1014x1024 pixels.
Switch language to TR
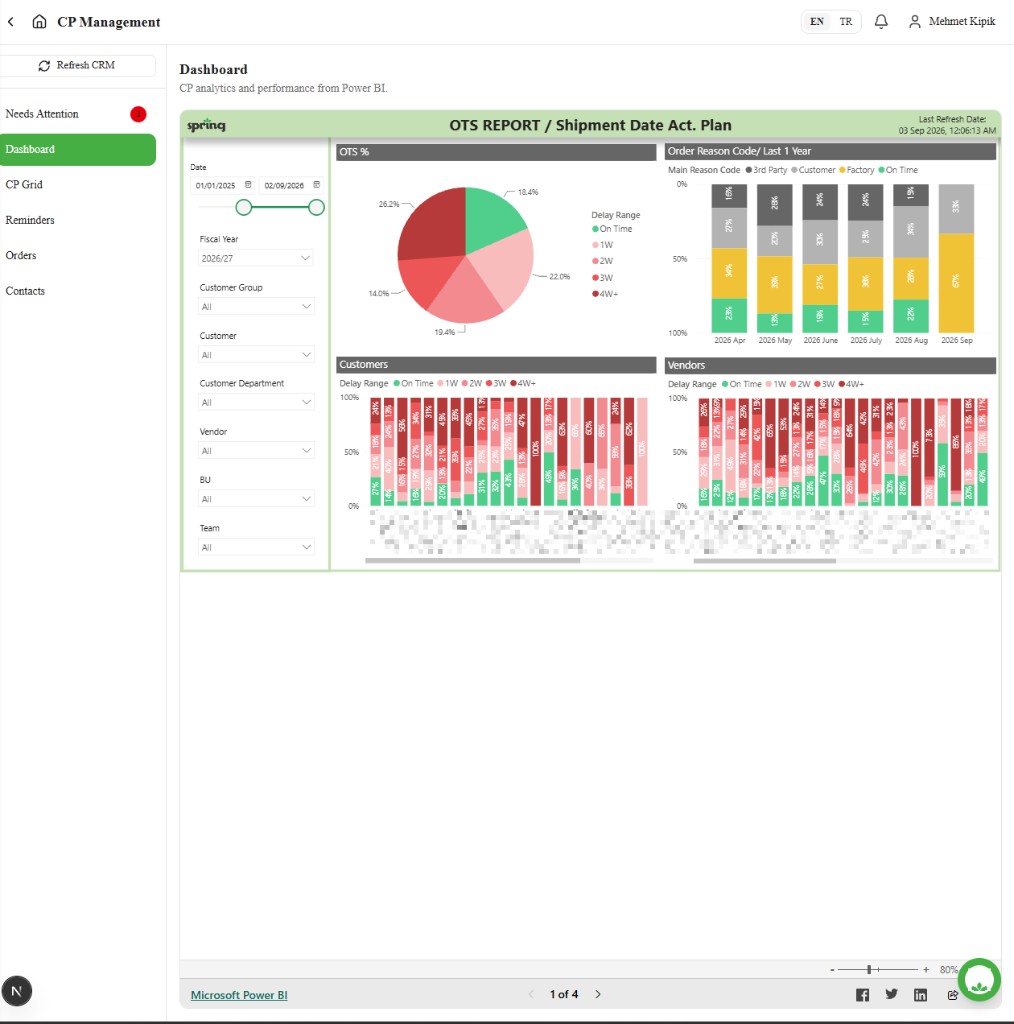(x=846, y=22)
